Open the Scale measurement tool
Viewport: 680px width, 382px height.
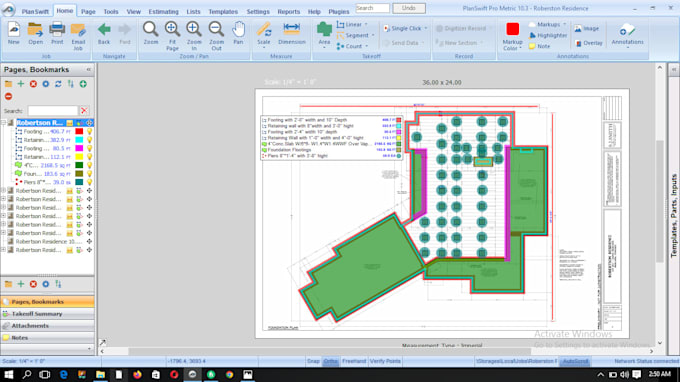264,35
